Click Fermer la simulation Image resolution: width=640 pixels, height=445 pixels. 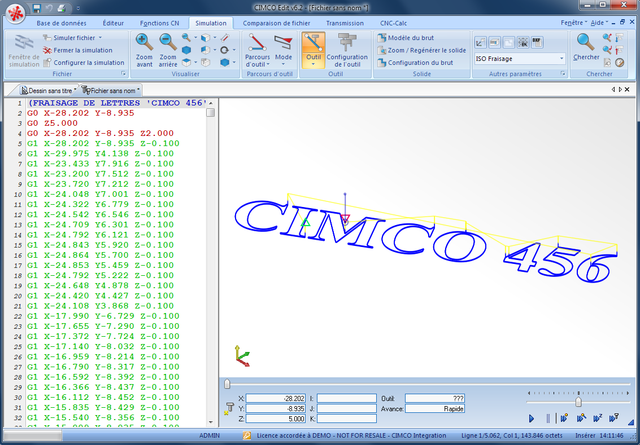click(x=78, y=50)
